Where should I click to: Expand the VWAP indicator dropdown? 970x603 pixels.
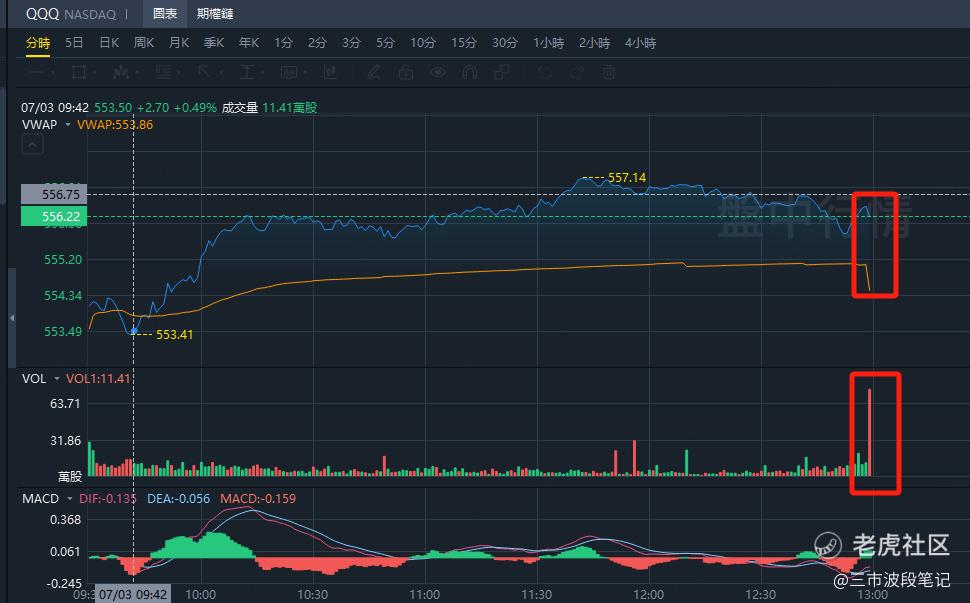coord(67,125)
